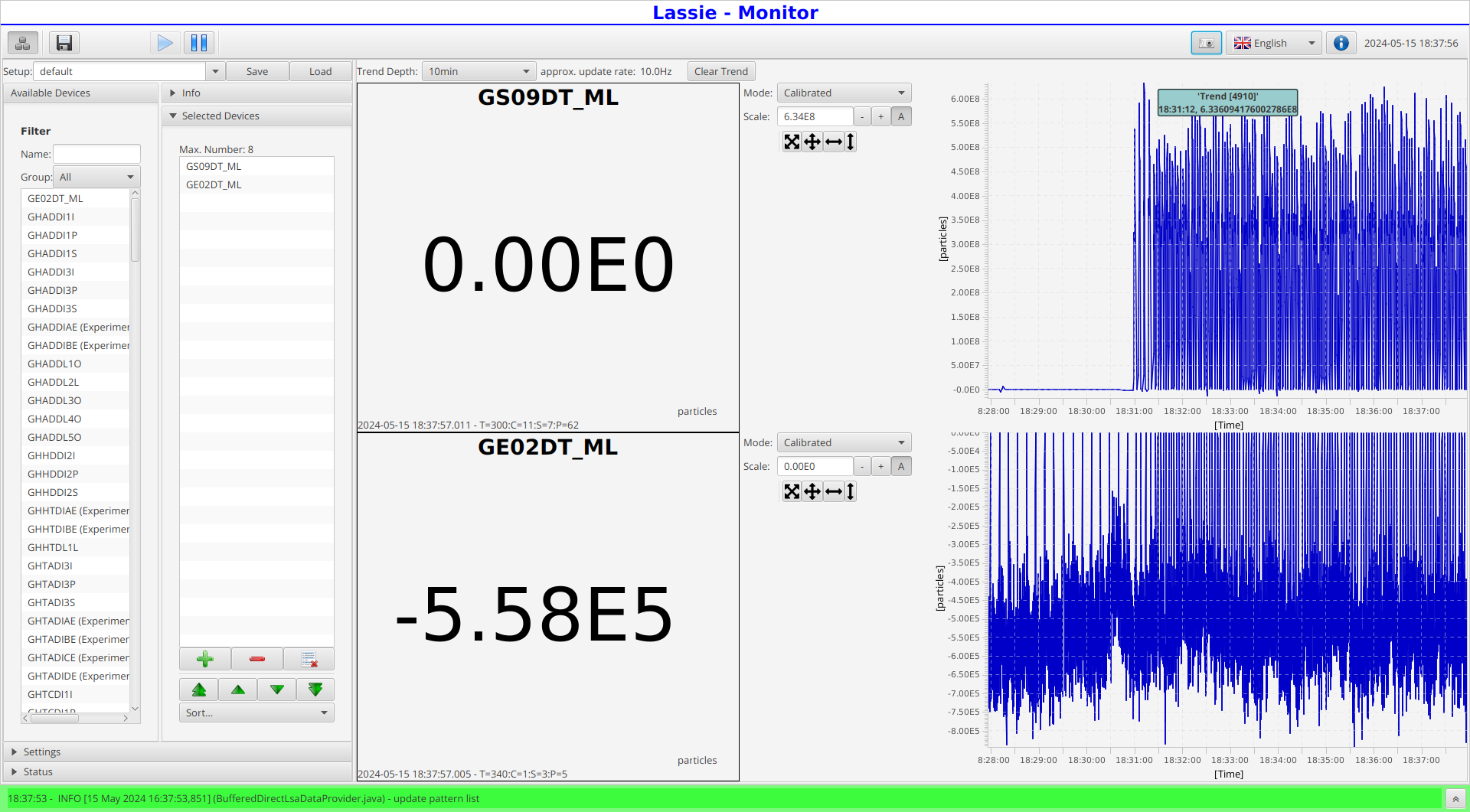Select GHADDL1O in available devices

pyautogui.click(x=76, y=364)
